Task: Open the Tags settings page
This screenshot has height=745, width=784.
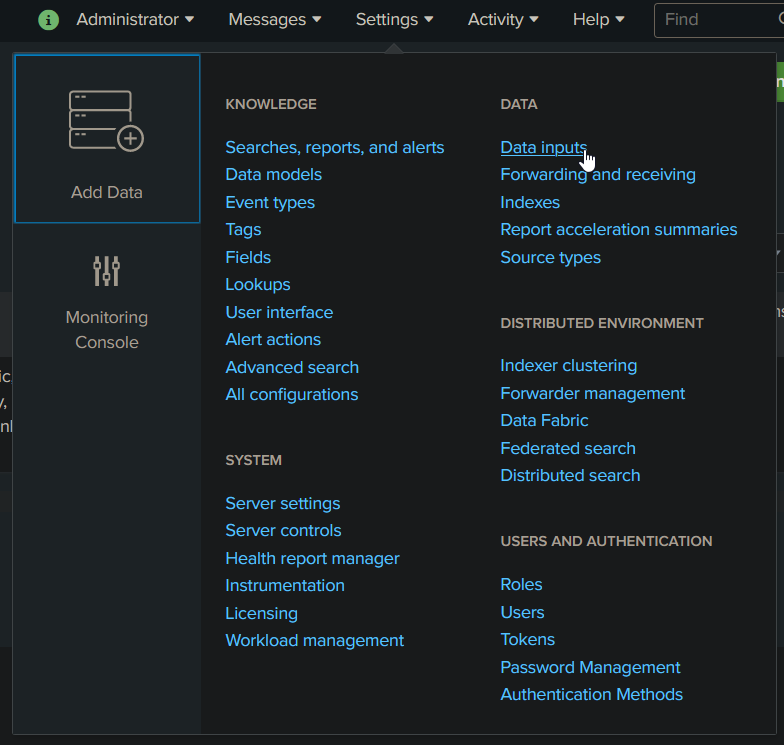Action: pos(243,230)
